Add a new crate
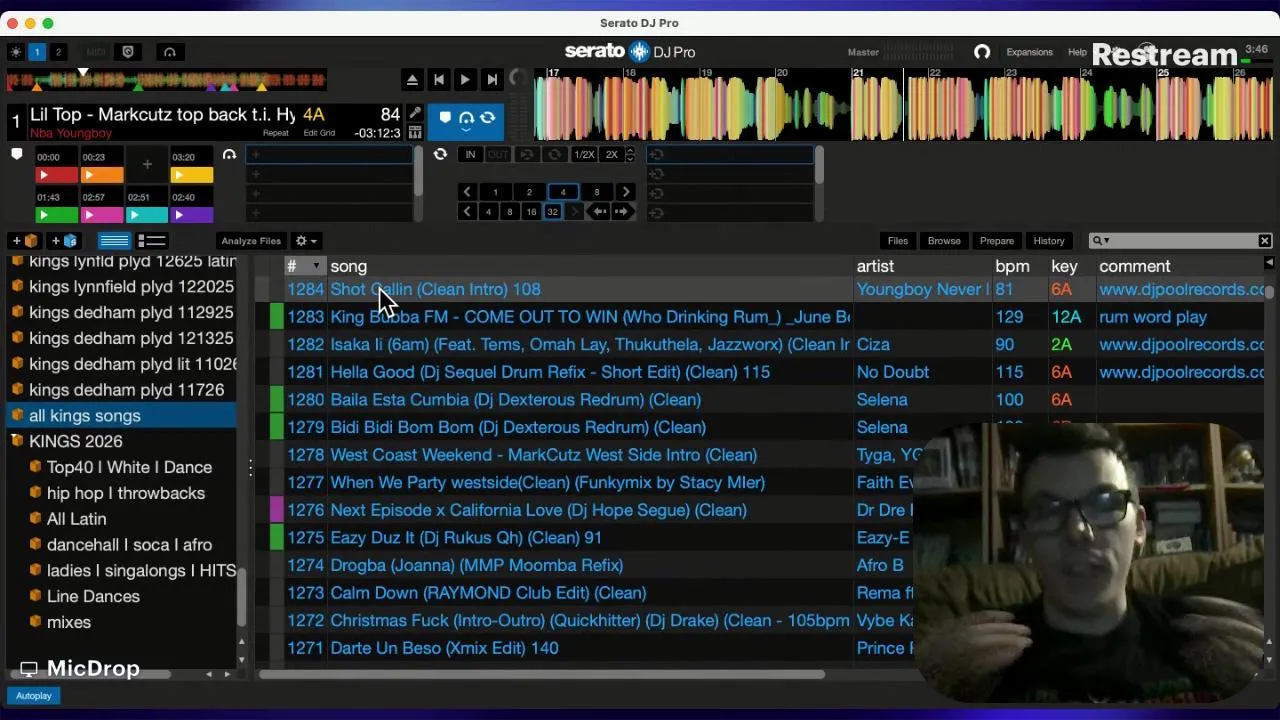Viewport: 1280px width, 720px height. pos(25,241)
